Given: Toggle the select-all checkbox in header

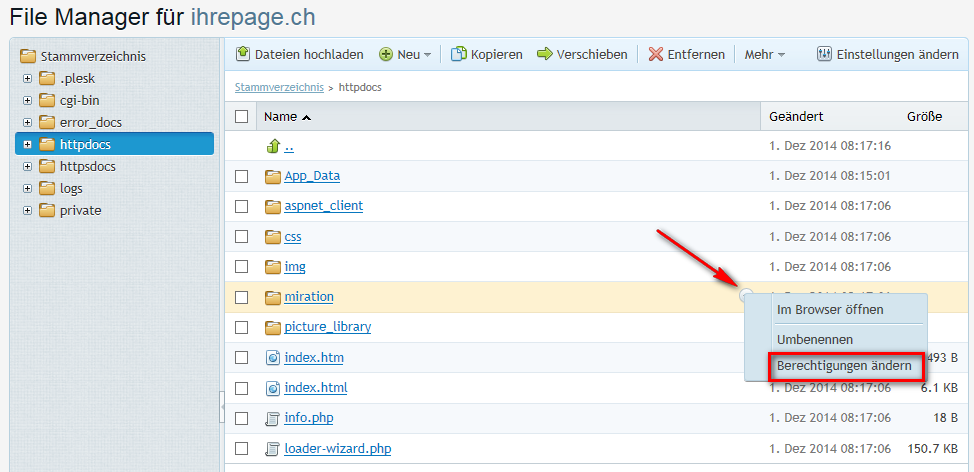Looking at the screenshot, I should (241, 117).
